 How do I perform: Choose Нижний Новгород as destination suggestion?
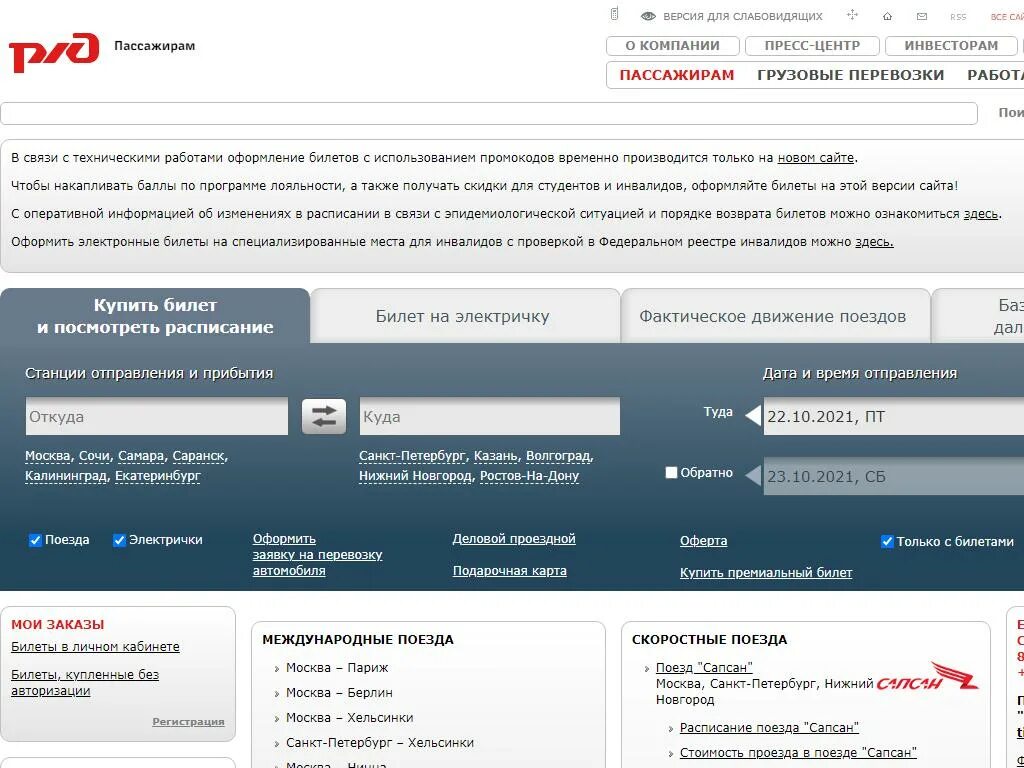pyautogui.click(x=415, y=476)
